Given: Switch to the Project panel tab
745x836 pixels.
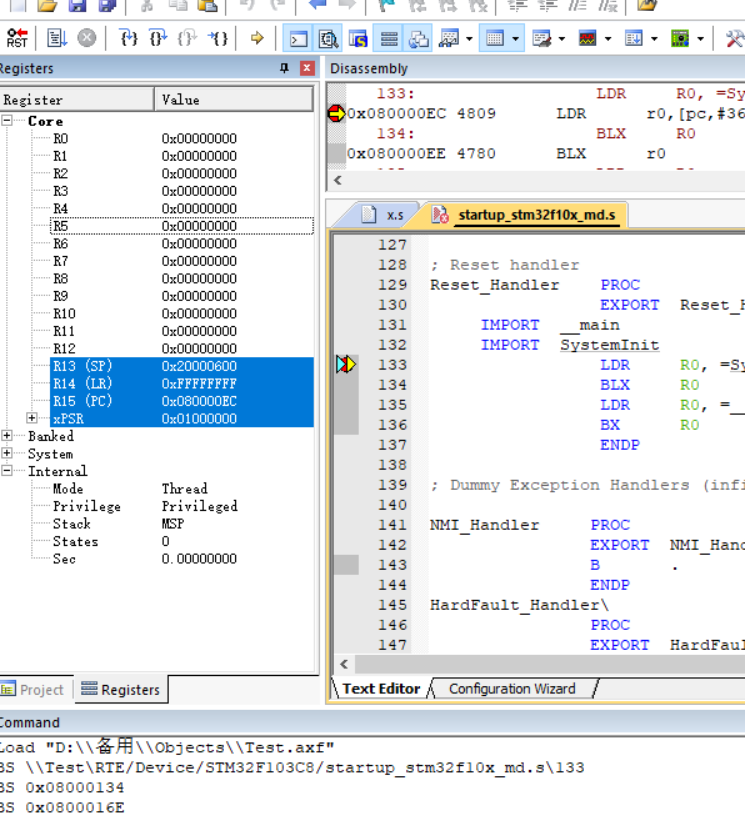Looking at the screenshot, I should (33, 689).
